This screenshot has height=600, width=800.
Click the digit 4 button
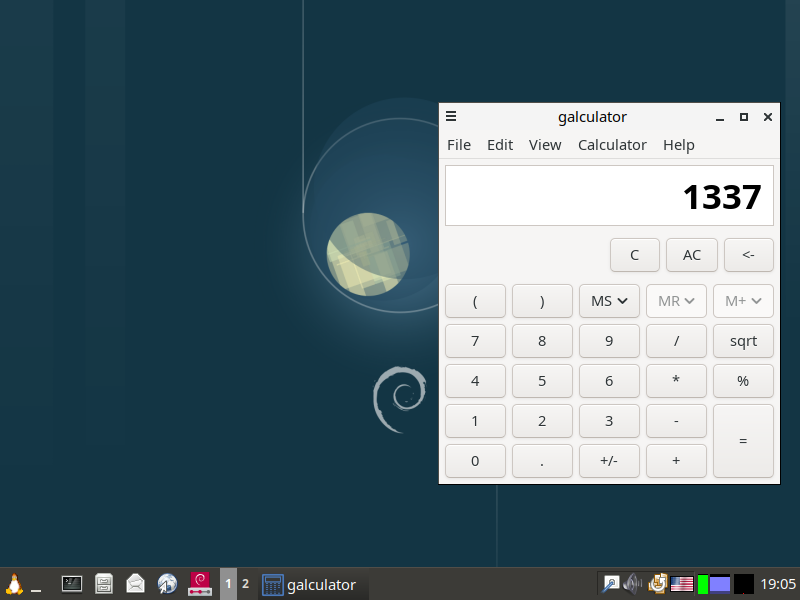475,381
